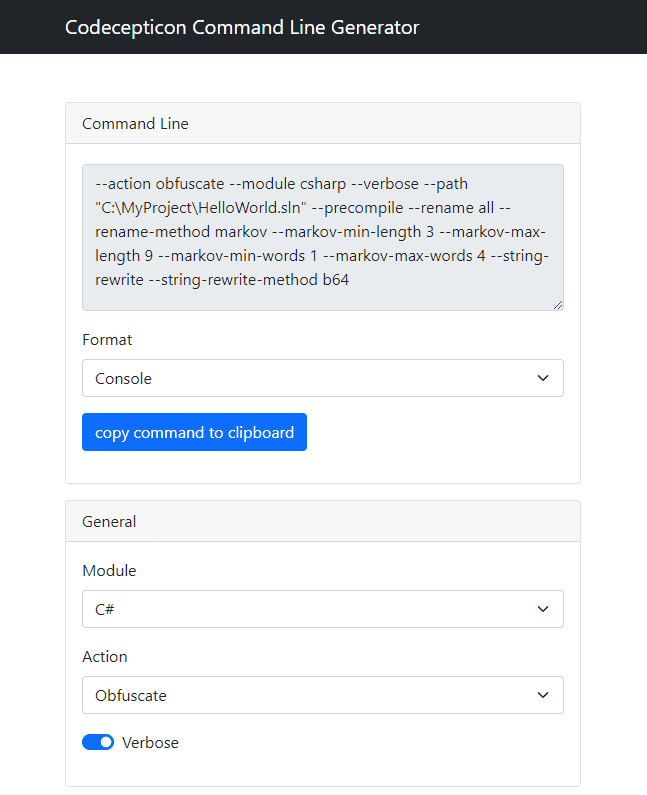This screenshot has height=795, width=647.
Task: Click the generated command line text area
Action: point(322,237)
